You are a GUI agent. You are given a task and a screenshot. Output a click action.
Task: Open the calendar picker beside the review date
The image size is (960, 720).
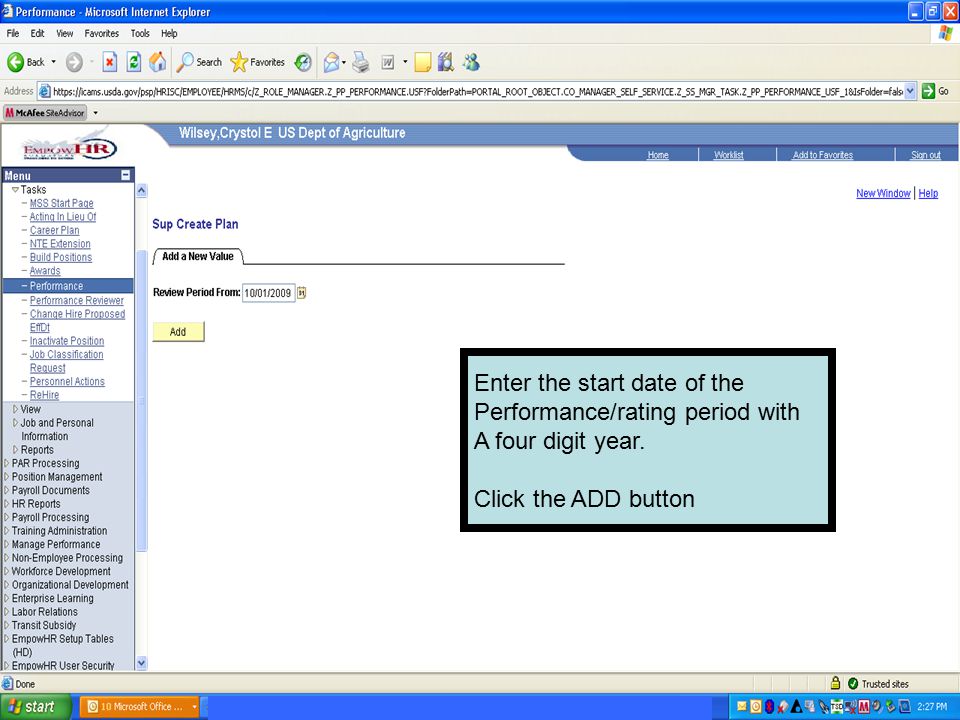[301, 293]
